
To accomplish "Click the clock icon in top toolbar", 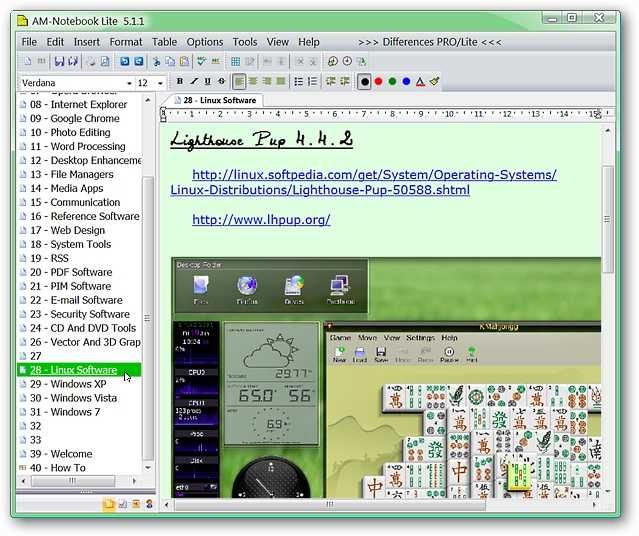I will 347,61.
